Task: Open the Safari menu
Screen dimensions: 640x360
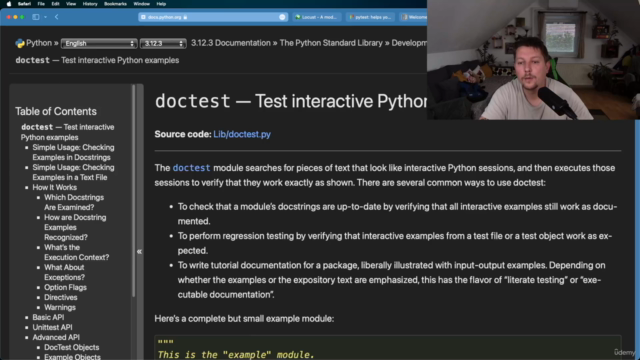Action: (24, 4)
